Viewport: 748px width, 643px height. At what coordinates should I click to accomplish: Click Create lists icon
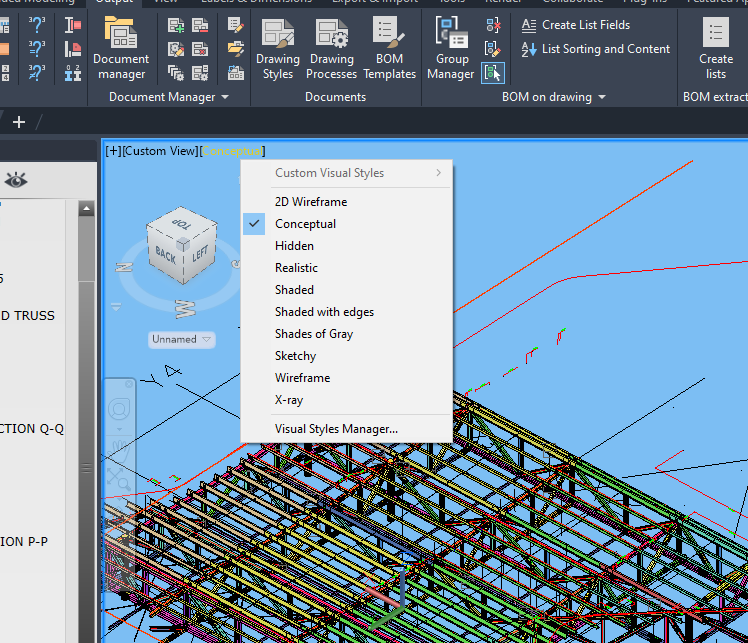716,48
